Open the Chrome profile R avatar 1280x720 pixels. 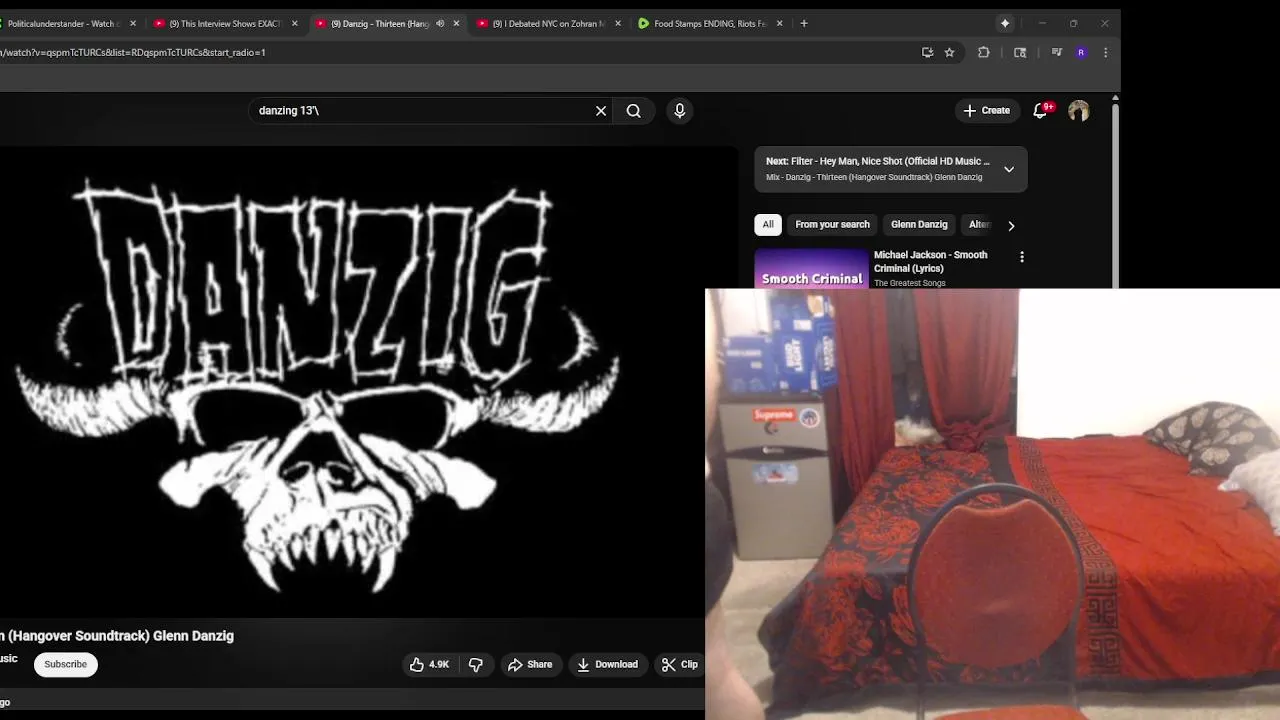[x=1081, y=53]
